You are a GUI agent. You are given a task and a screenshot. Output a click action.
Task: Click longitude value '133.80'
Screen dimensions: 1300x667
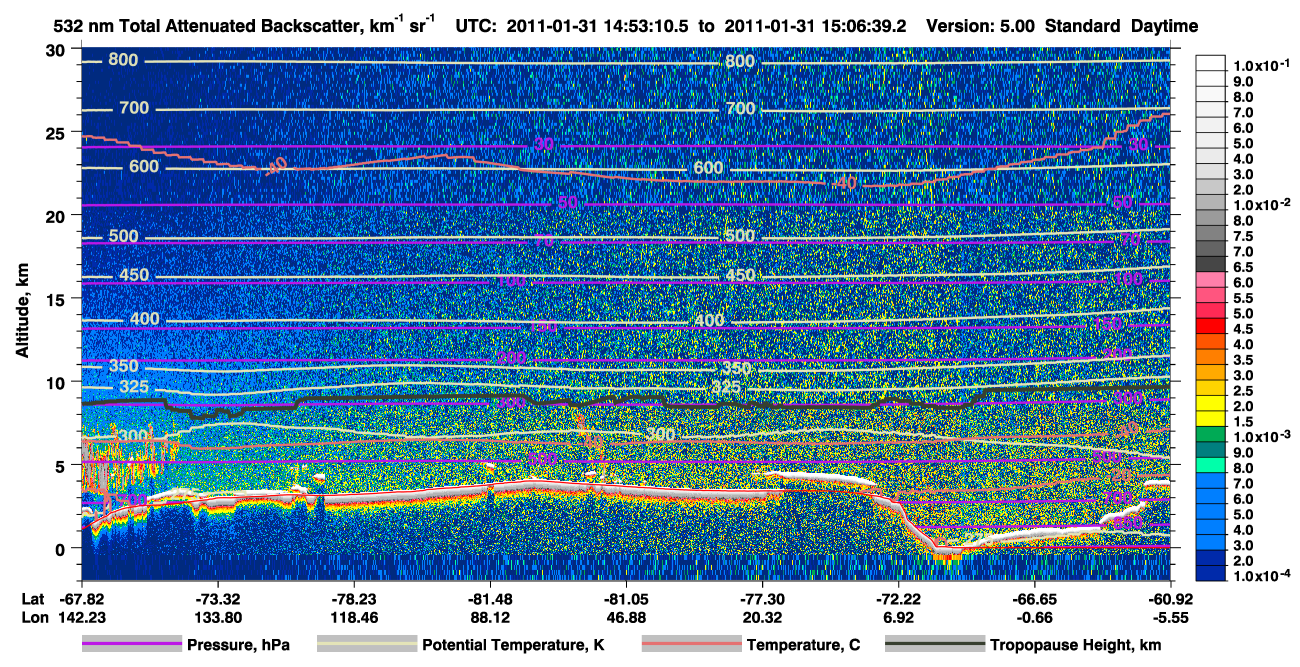[x=217, y=617]
